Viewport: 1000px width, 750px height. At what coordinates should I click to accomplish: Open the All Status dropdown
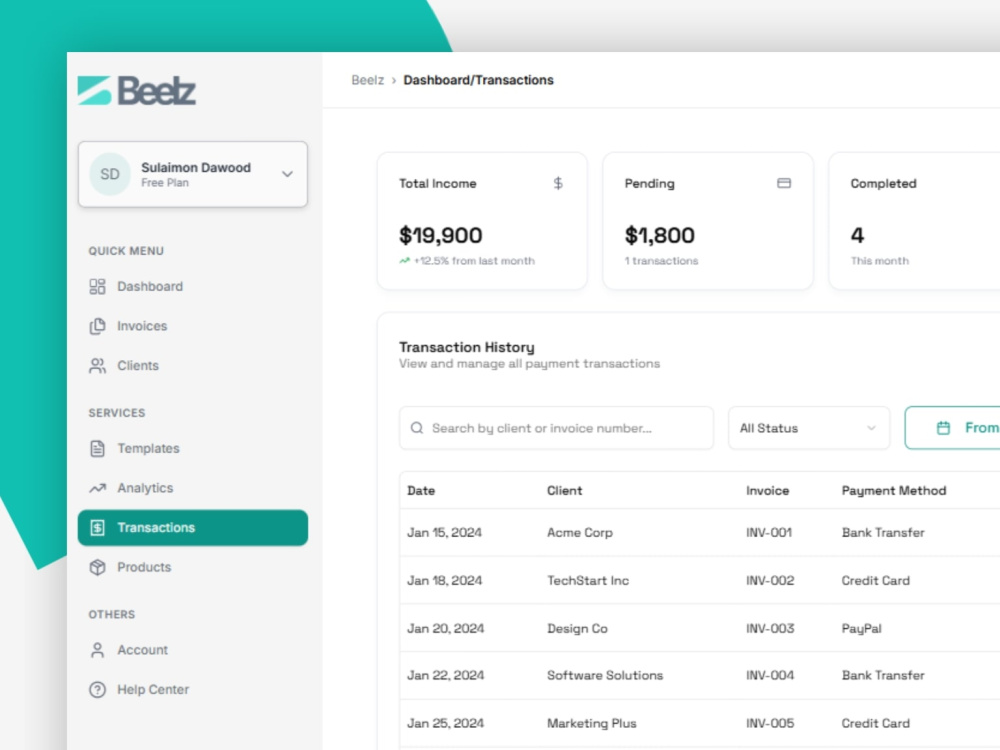click(x=809, y=428)
